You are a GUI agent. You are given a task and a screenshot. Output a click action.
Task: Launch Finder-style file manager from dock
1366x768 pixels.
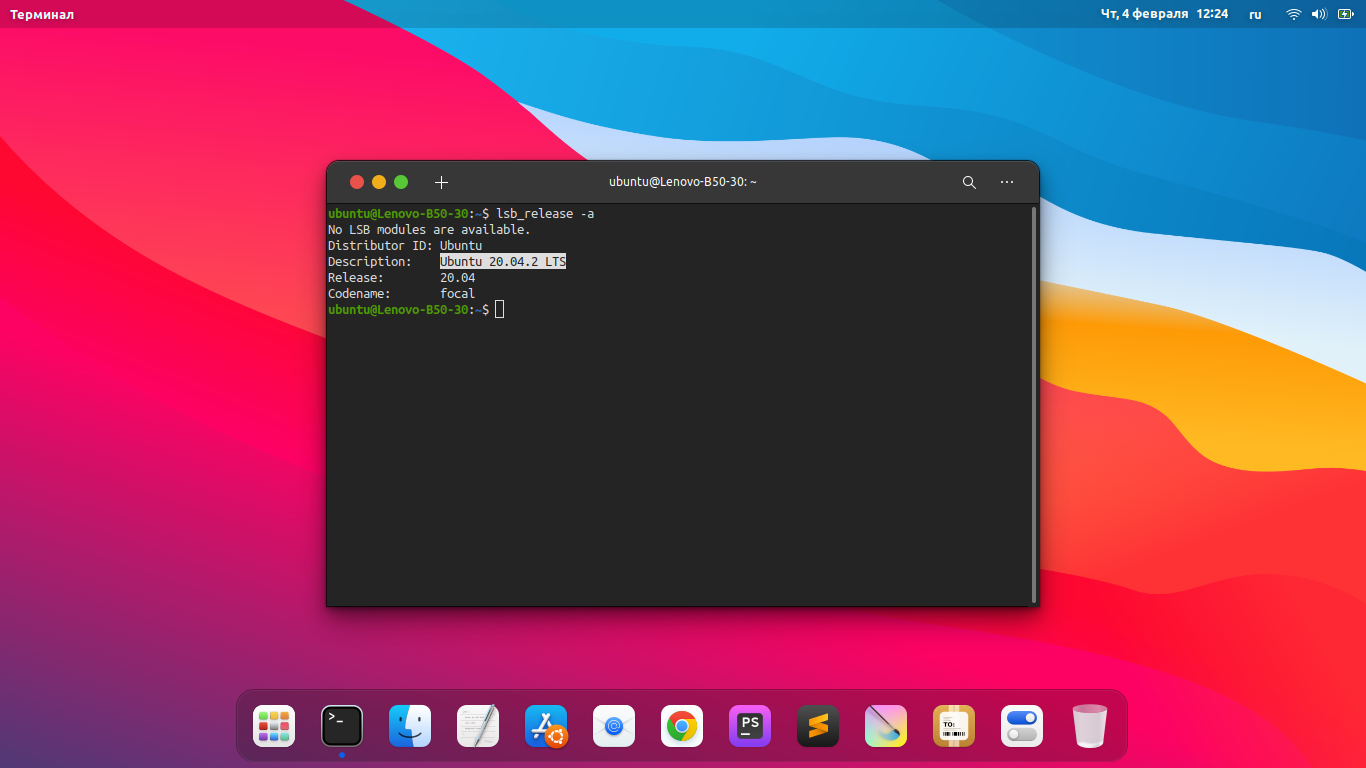tap(410, 726)
